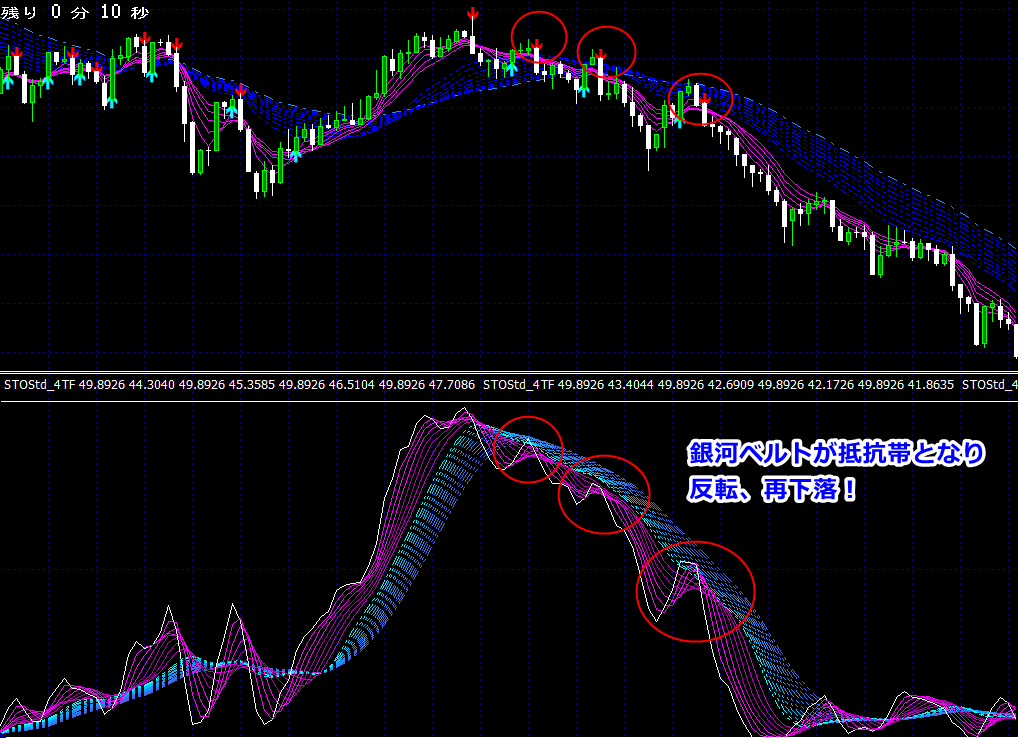1018x738 pixels.
Task: Click the STOStd_4TF label right after 47.7086
Action: coord(519,385)
